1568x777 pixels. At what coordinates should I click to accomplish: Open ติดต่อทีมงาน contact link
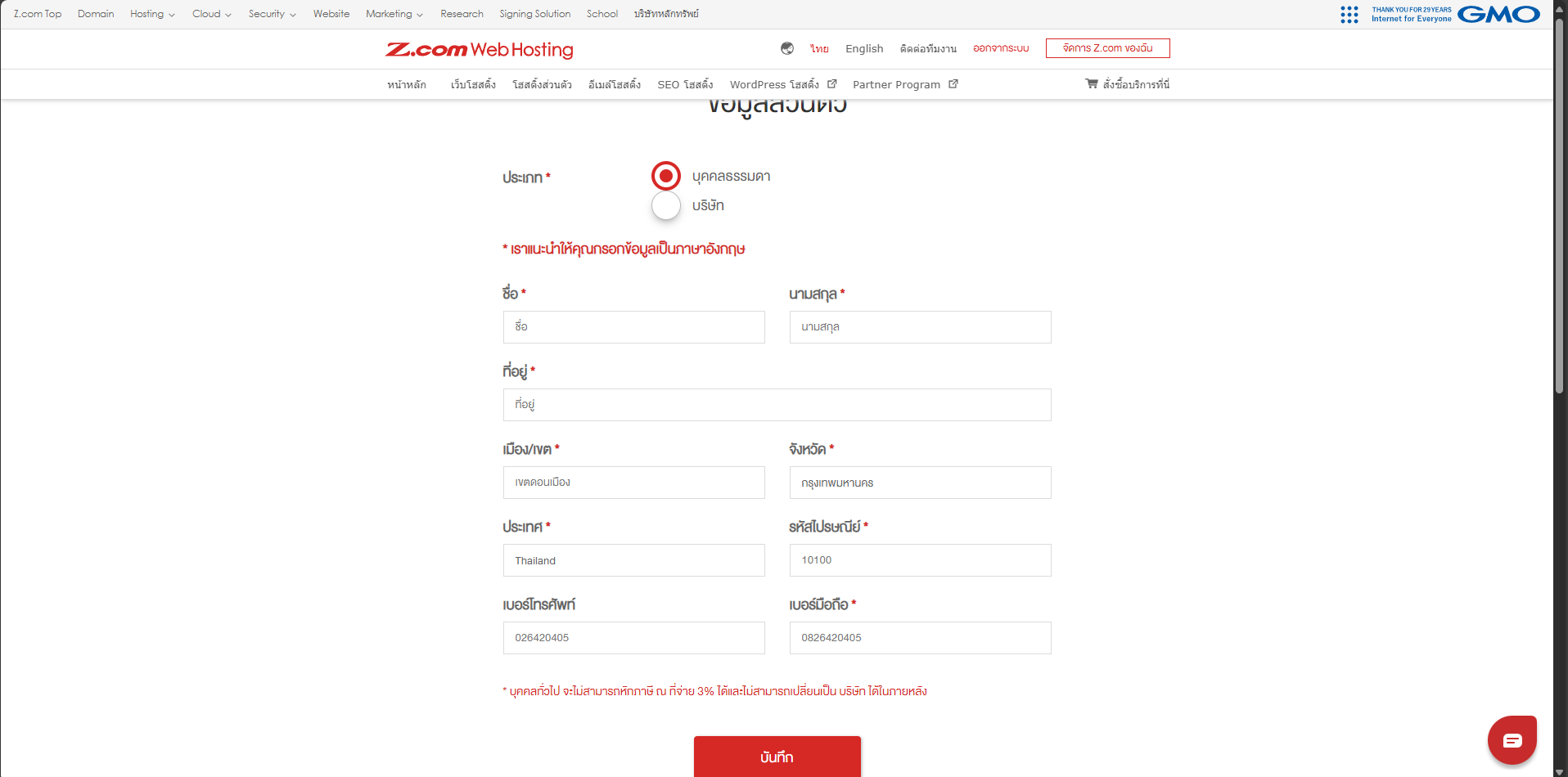(x=928, y=48)
